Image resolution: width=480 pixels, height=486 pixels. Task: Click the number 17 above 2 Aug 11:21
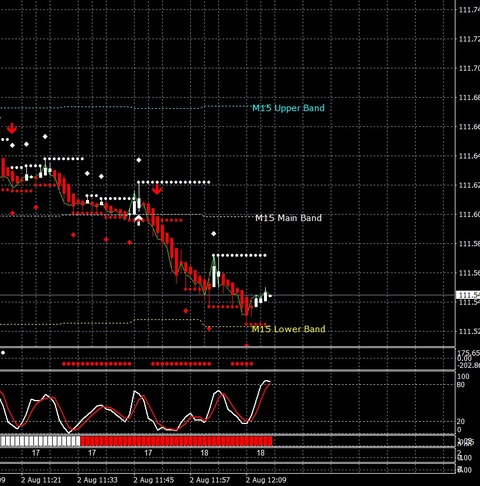tap(36, 453)
